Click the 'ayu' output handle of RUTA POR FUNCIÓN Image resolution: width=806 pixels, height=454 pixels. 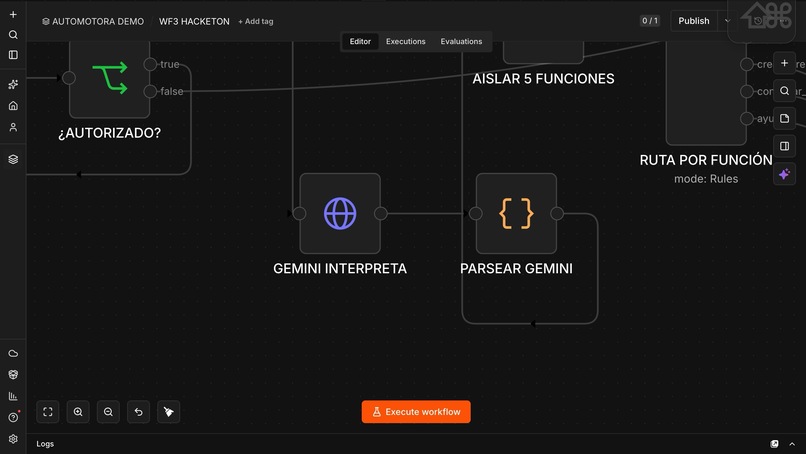[747, 119]
